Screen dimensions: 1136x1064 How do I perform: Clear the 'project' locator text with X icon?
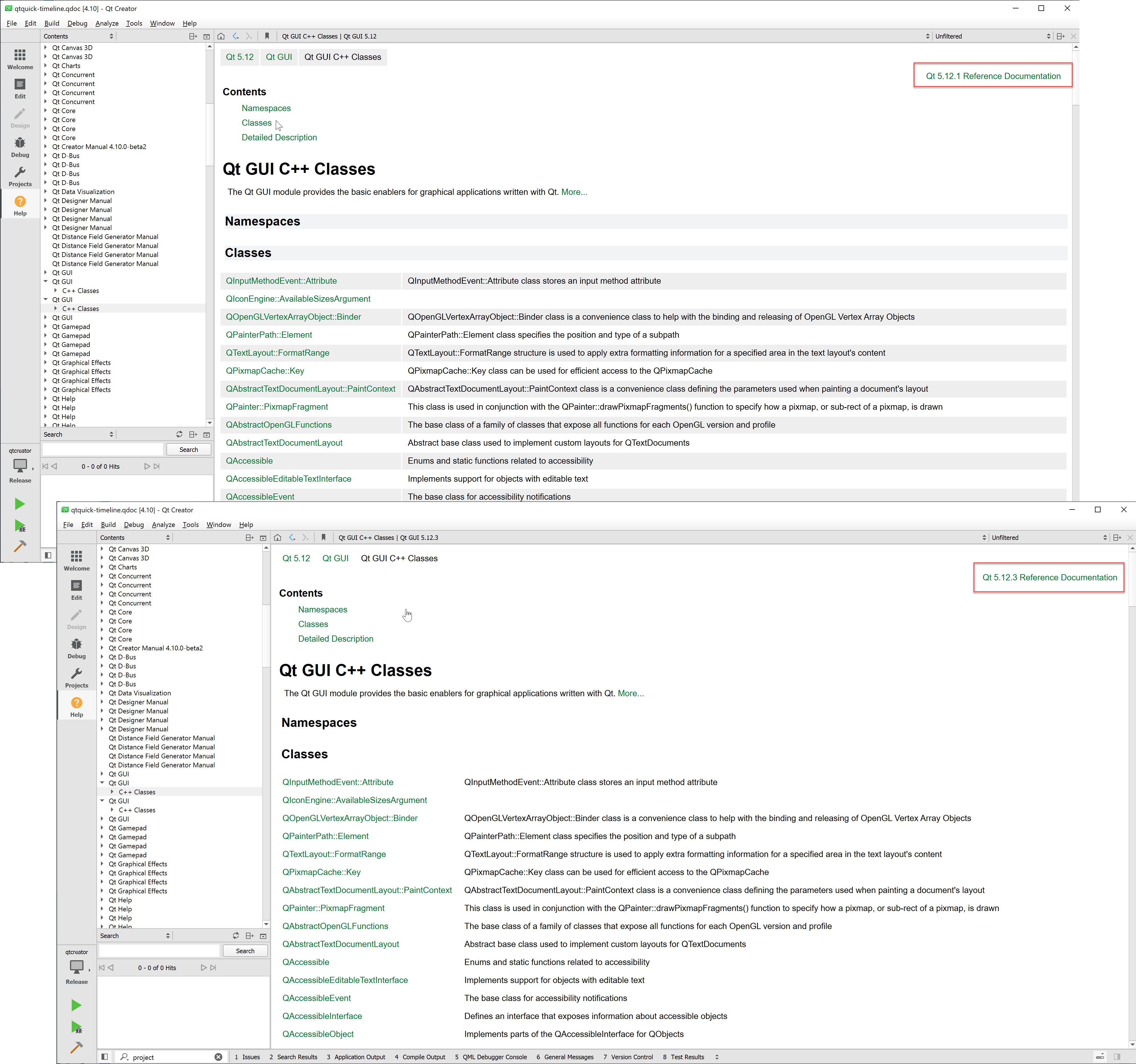coord(218,1057)
